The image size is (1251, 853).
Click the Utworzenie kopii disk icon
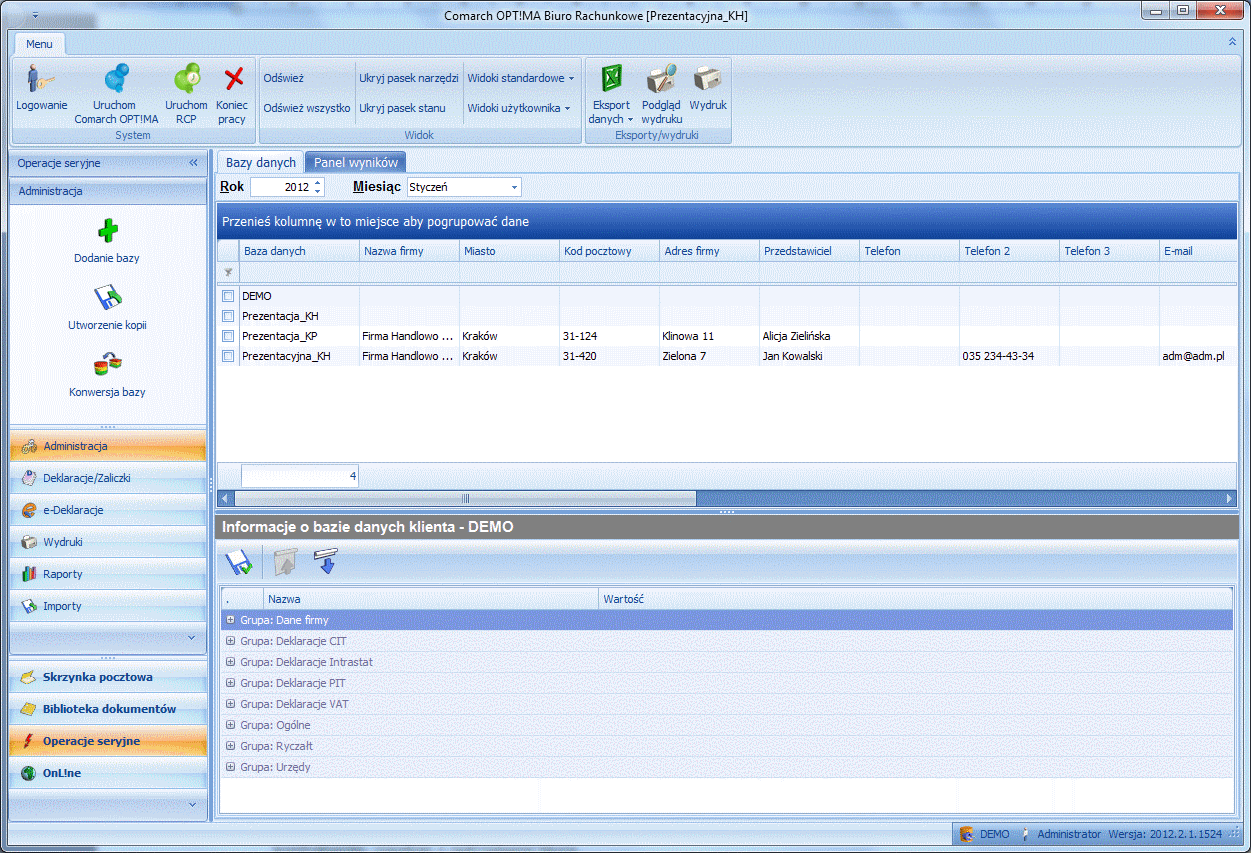(107, 298)
